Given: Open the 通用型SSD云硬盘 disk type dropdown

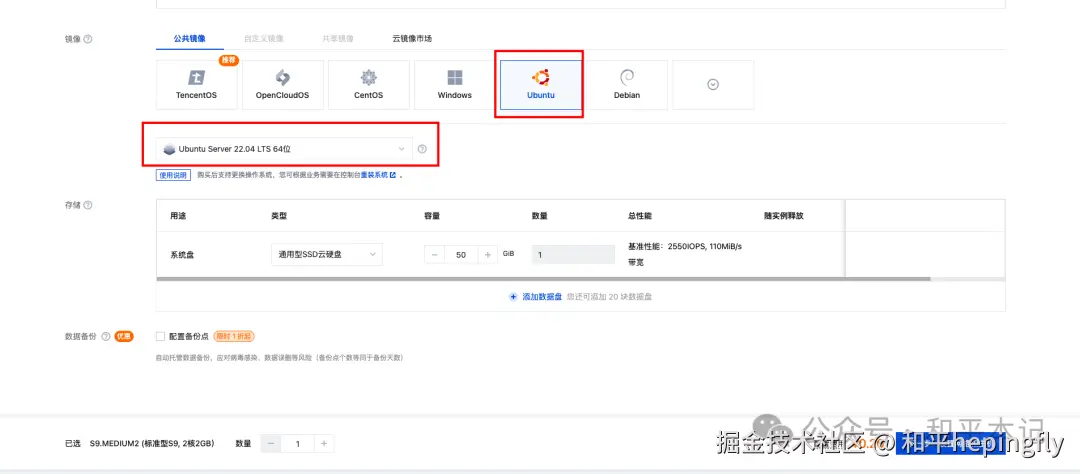Looking at the screenshot, I should [x=326, y=254].
